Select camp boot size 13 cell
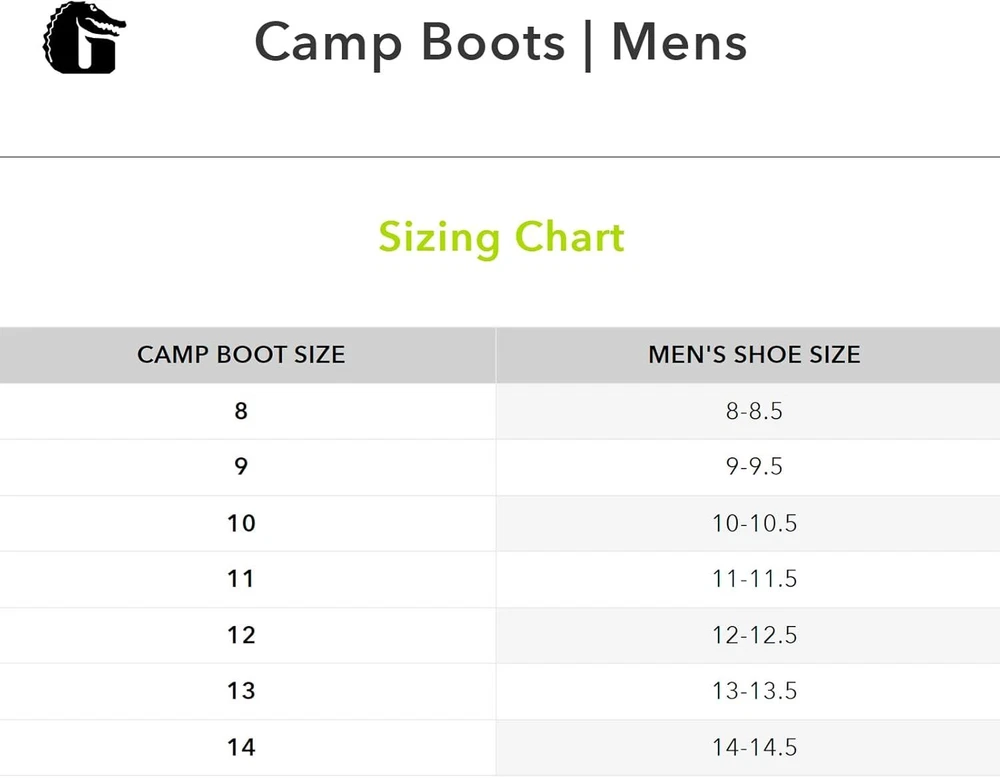Viewport: 1000px width, 778px height. (x=241, y=691)
